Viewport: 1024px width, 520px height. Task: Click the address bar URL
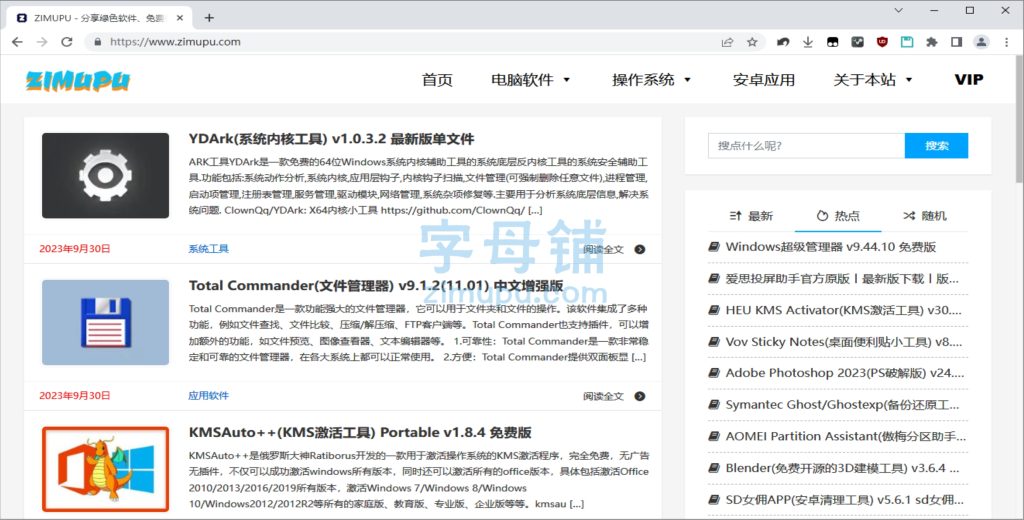point(175,42)
